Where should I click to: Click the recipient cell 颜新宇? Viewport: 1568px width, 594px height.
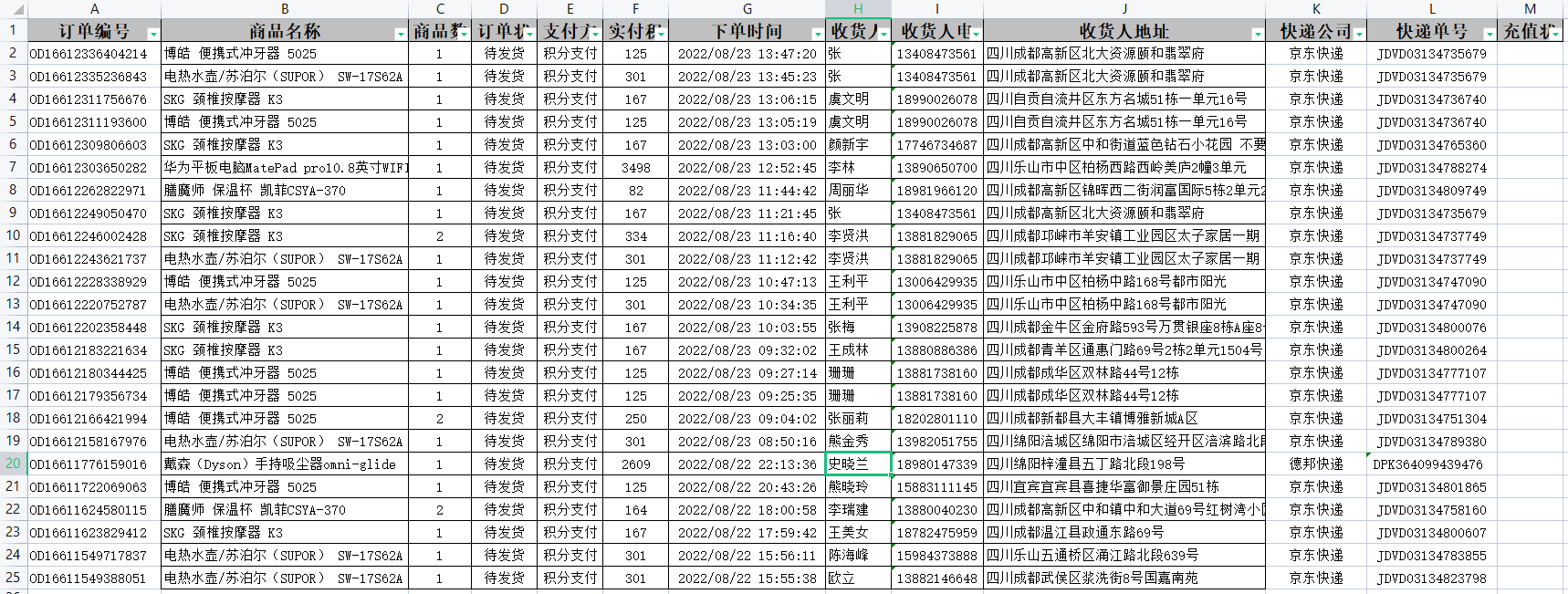click(858, 145)
